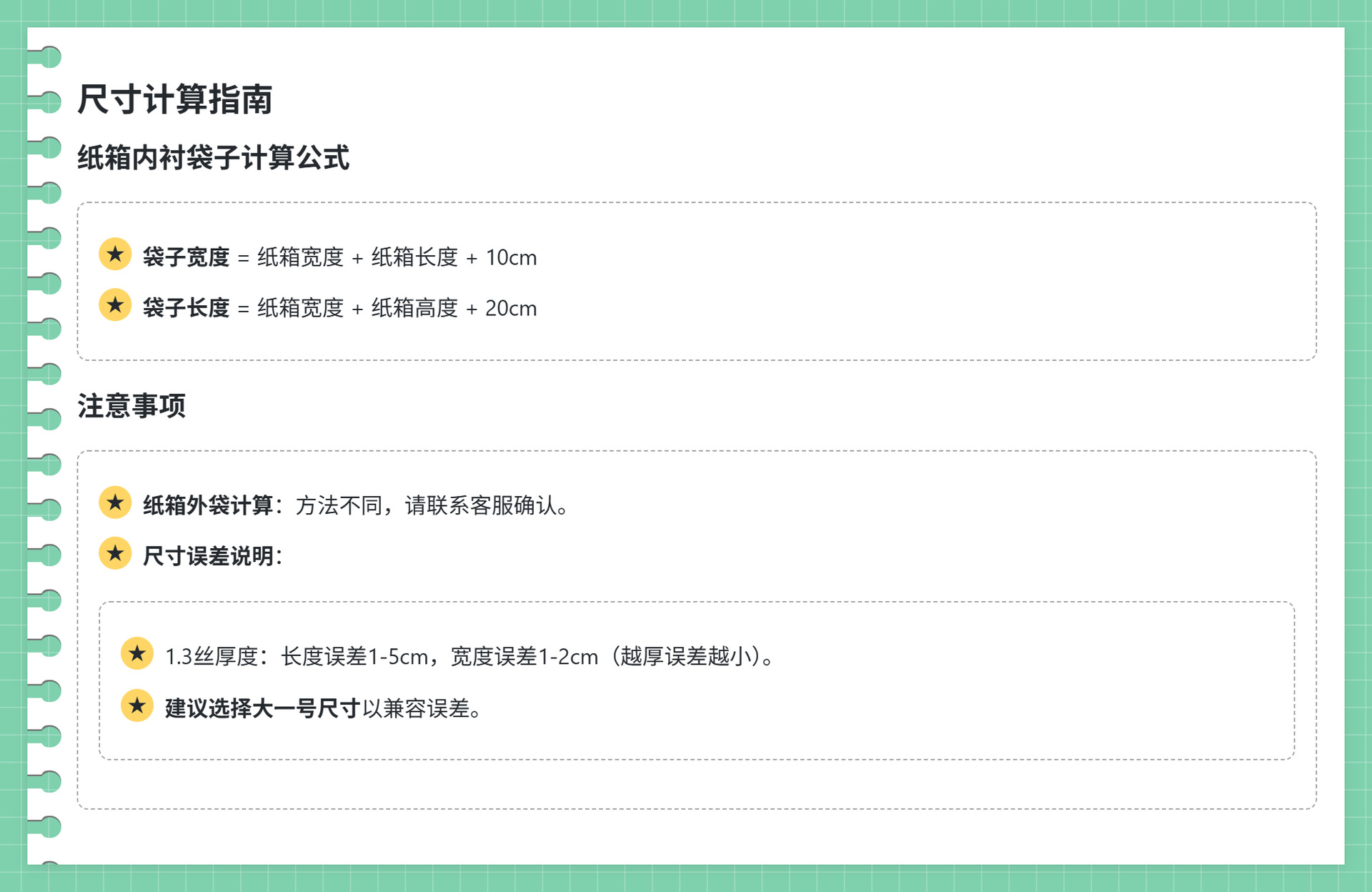Click the 10cm value in width formula
This screenshot has height=892, width=1372.
[x=511, y=257]
